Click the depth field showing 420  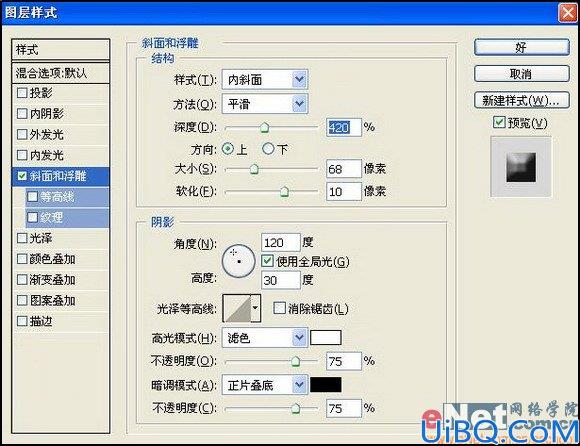[x=344, y=128]
